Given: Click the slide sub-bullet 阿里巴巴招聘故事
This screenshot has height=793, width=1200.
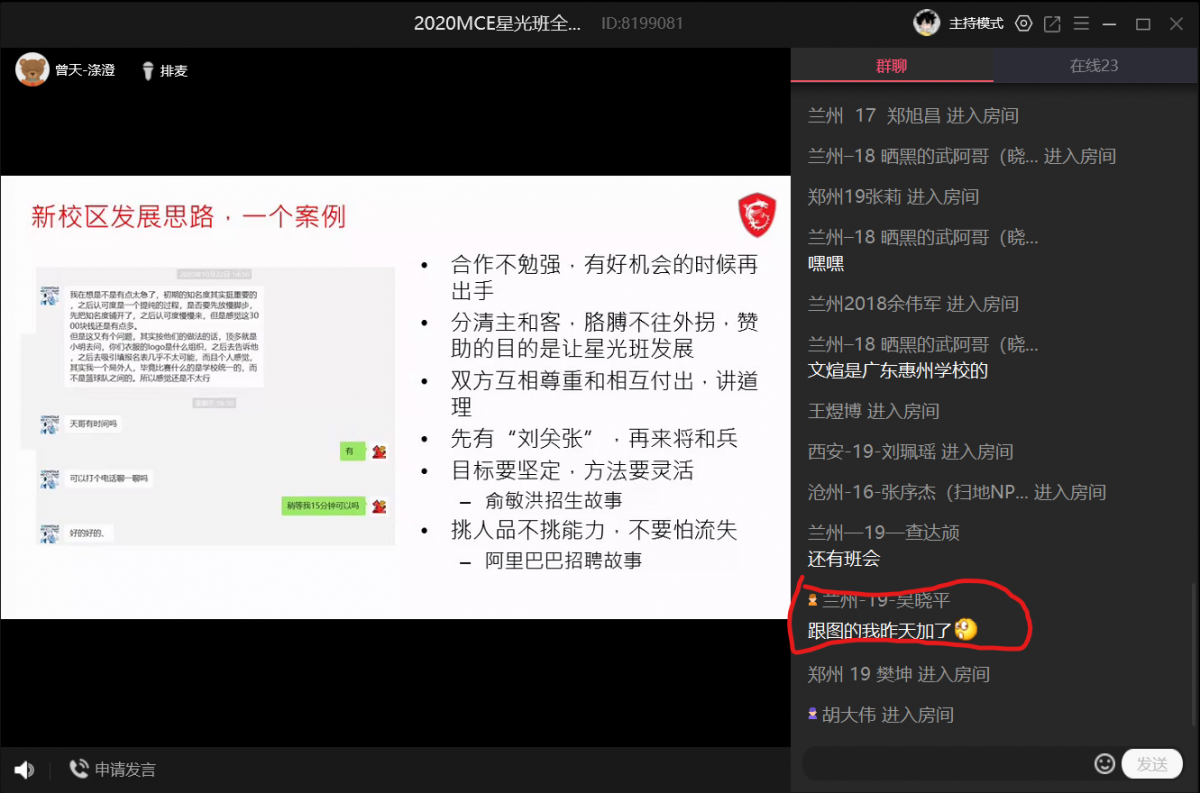Looking at the screenshot, I should (564, 561).
